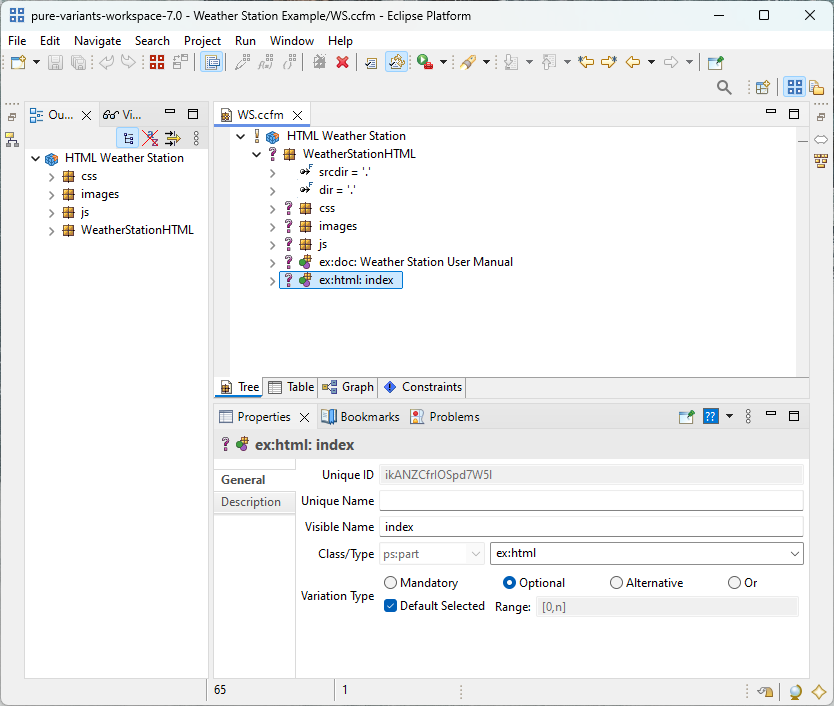
Task: Click the new model wizard icon on the toolbar
Action: click(x=16, y=62)
